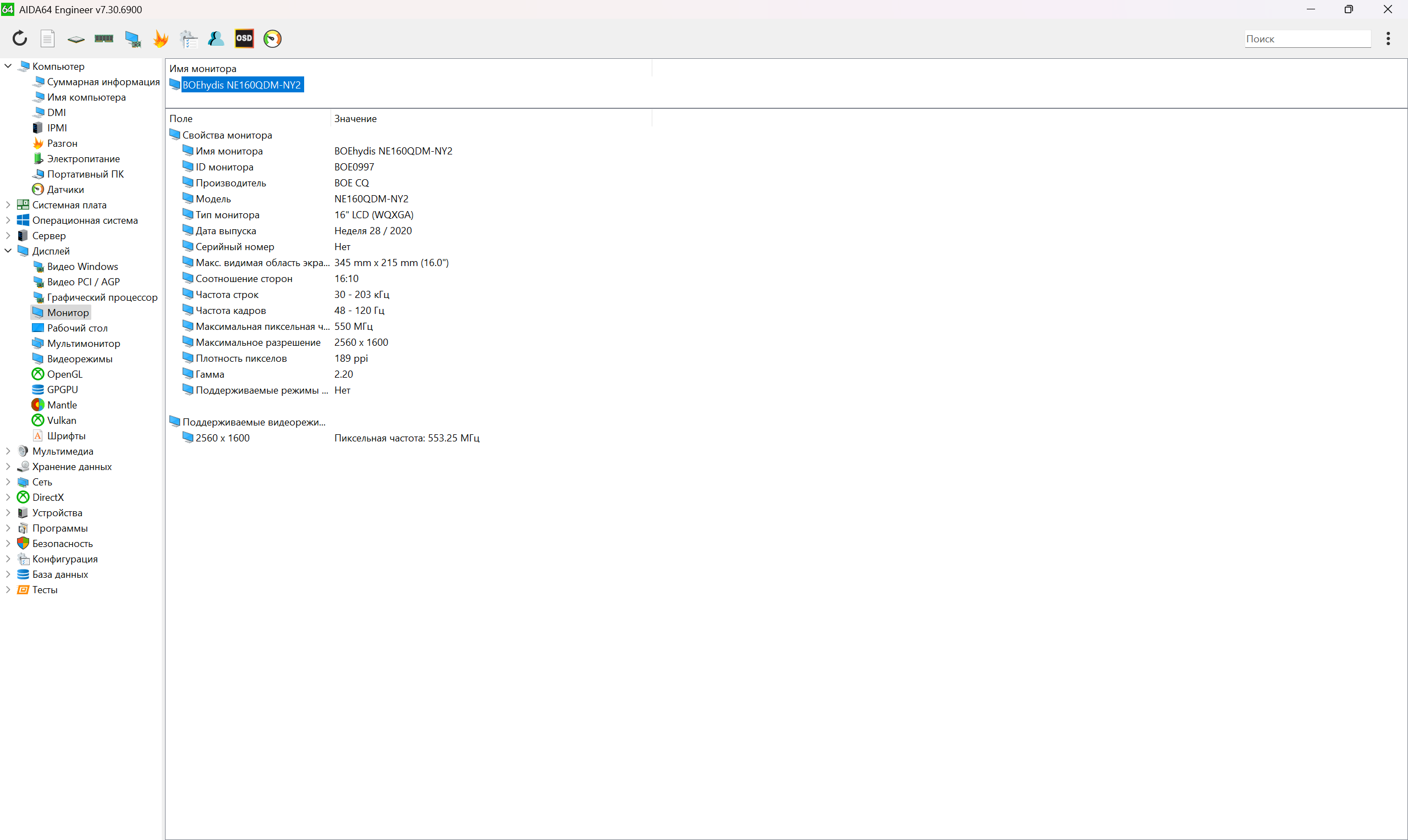This screenshot has width=1408, height=840.
Task: Open the Шрифты fonts item
Action: click(x=59, y=436)
